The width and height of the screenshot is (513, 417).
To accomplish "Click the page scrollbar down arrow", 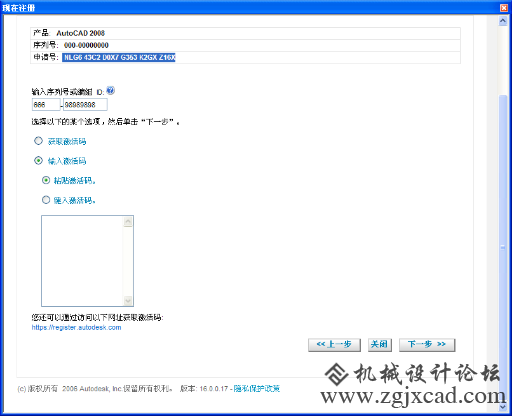I will click(x=503, y=407).
